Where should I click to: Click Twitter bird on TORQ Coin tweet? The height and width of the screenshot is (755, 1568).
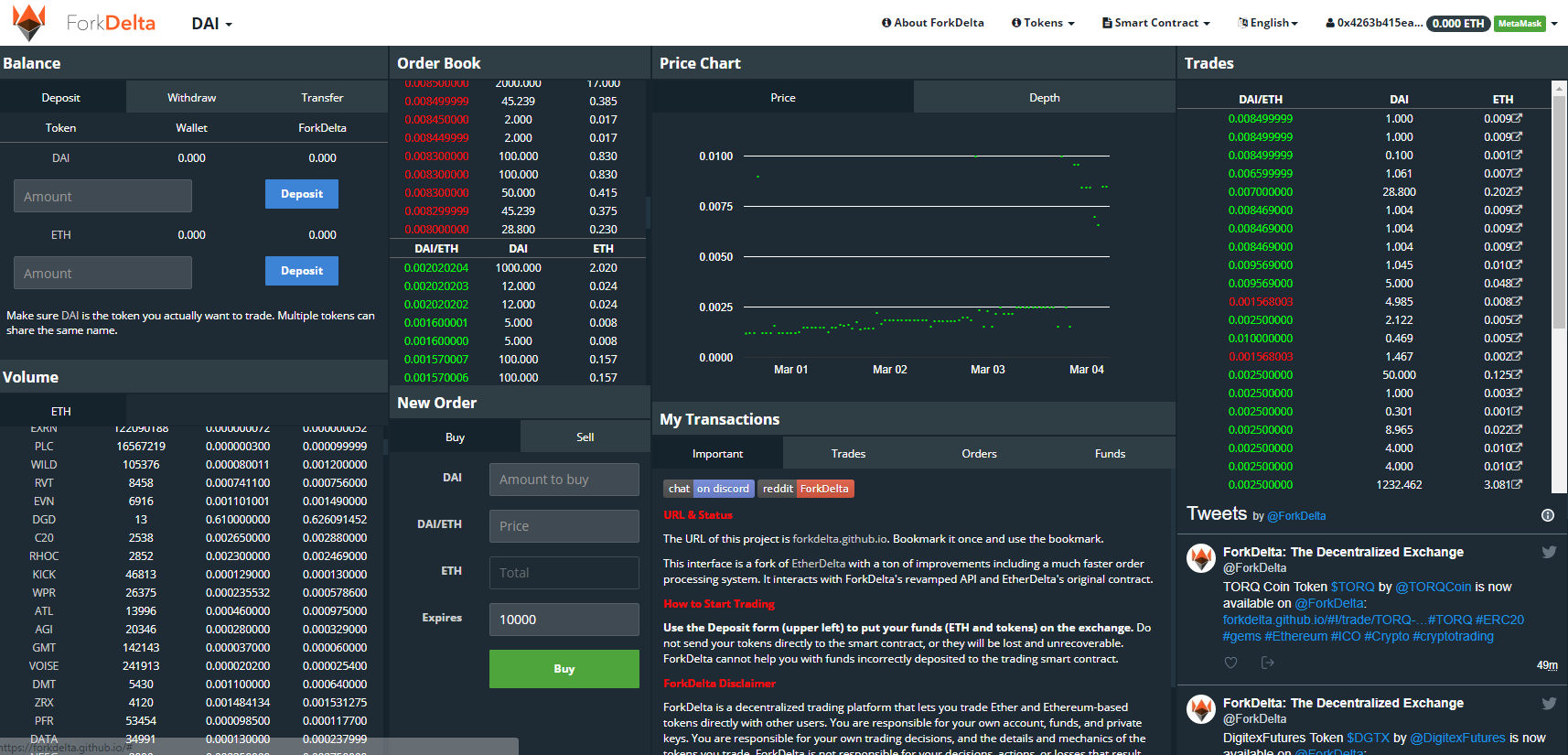coord(1549,552)
